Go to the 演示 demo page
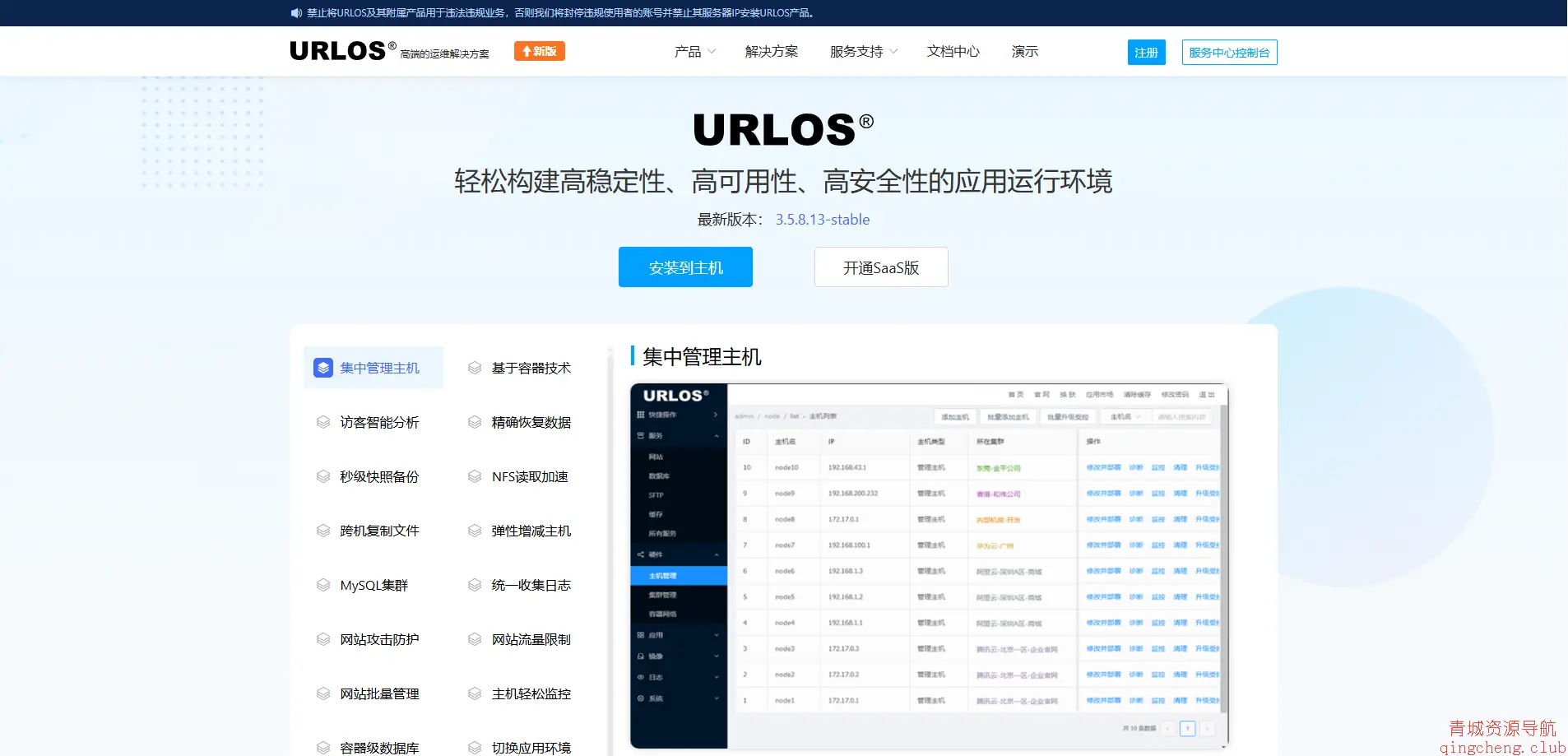 [x=1024, y=52]
